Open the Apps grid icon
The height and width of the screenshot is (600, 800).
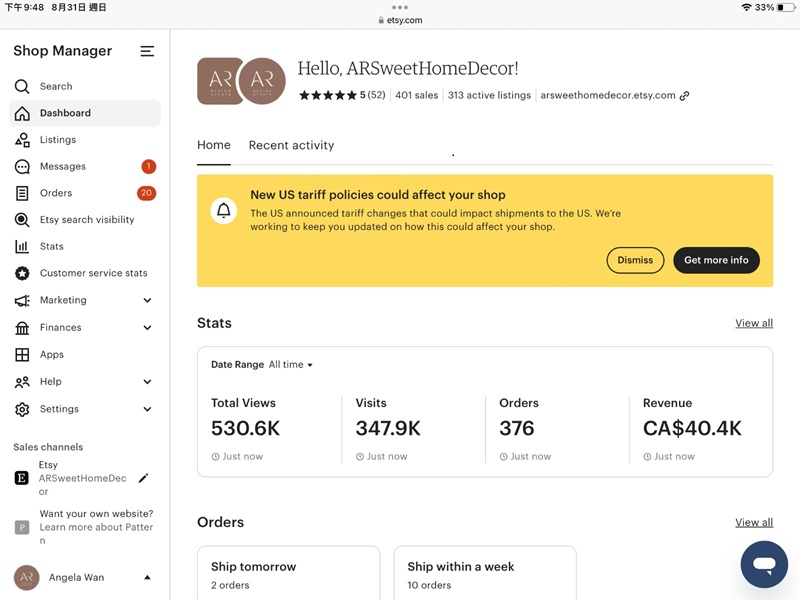tap(22, 355)
